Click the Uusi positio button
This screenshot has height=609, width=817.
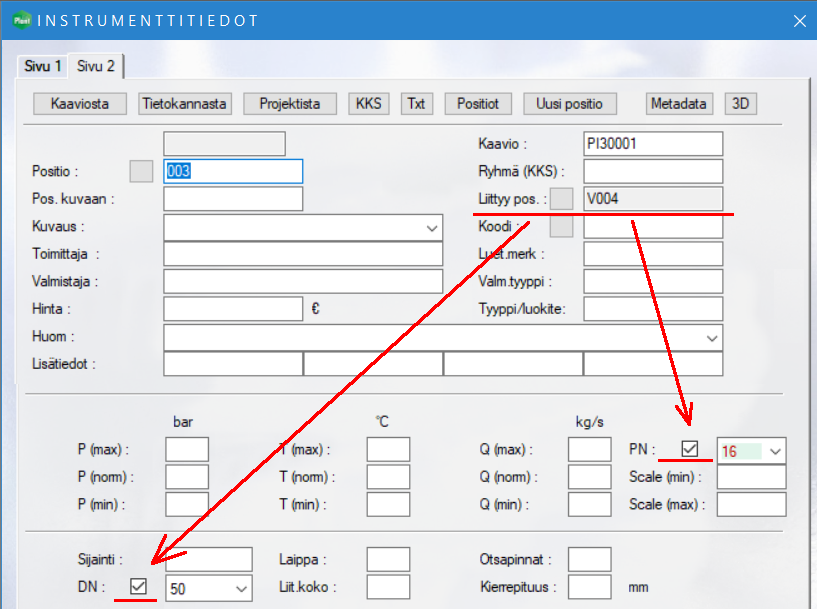(x=570, y=104)
